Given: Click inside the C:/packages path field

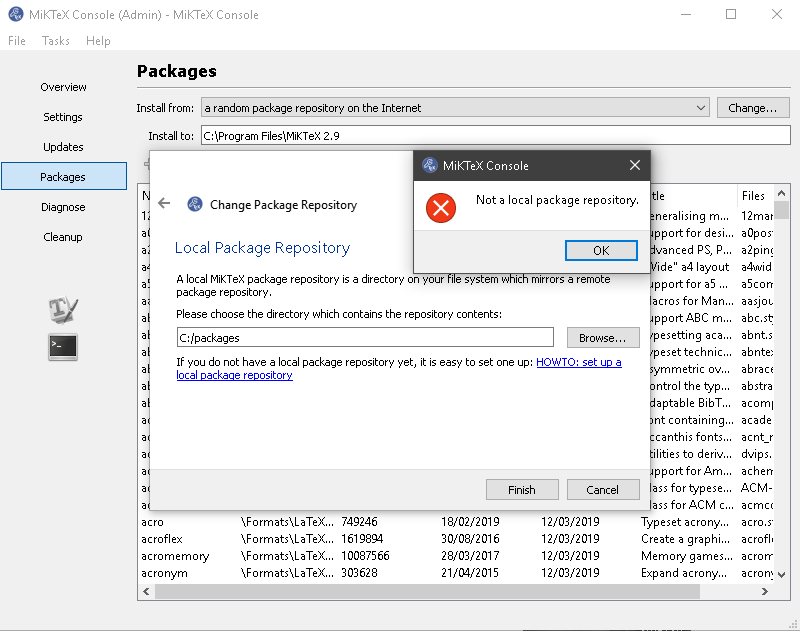Looking at the screenshot, I should (350, 337).
